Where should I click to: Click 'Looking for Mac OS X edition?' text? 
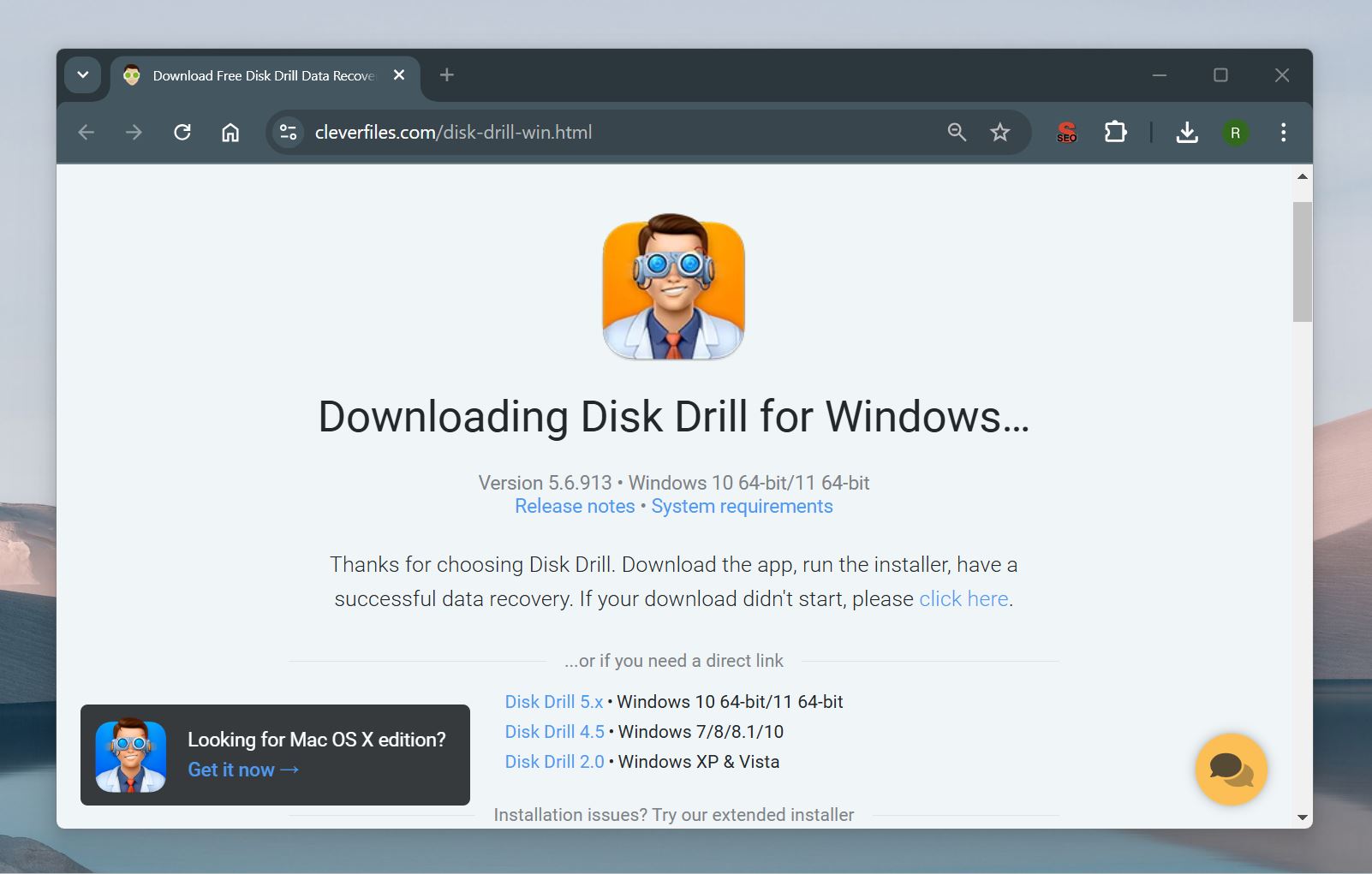[317, 740]
